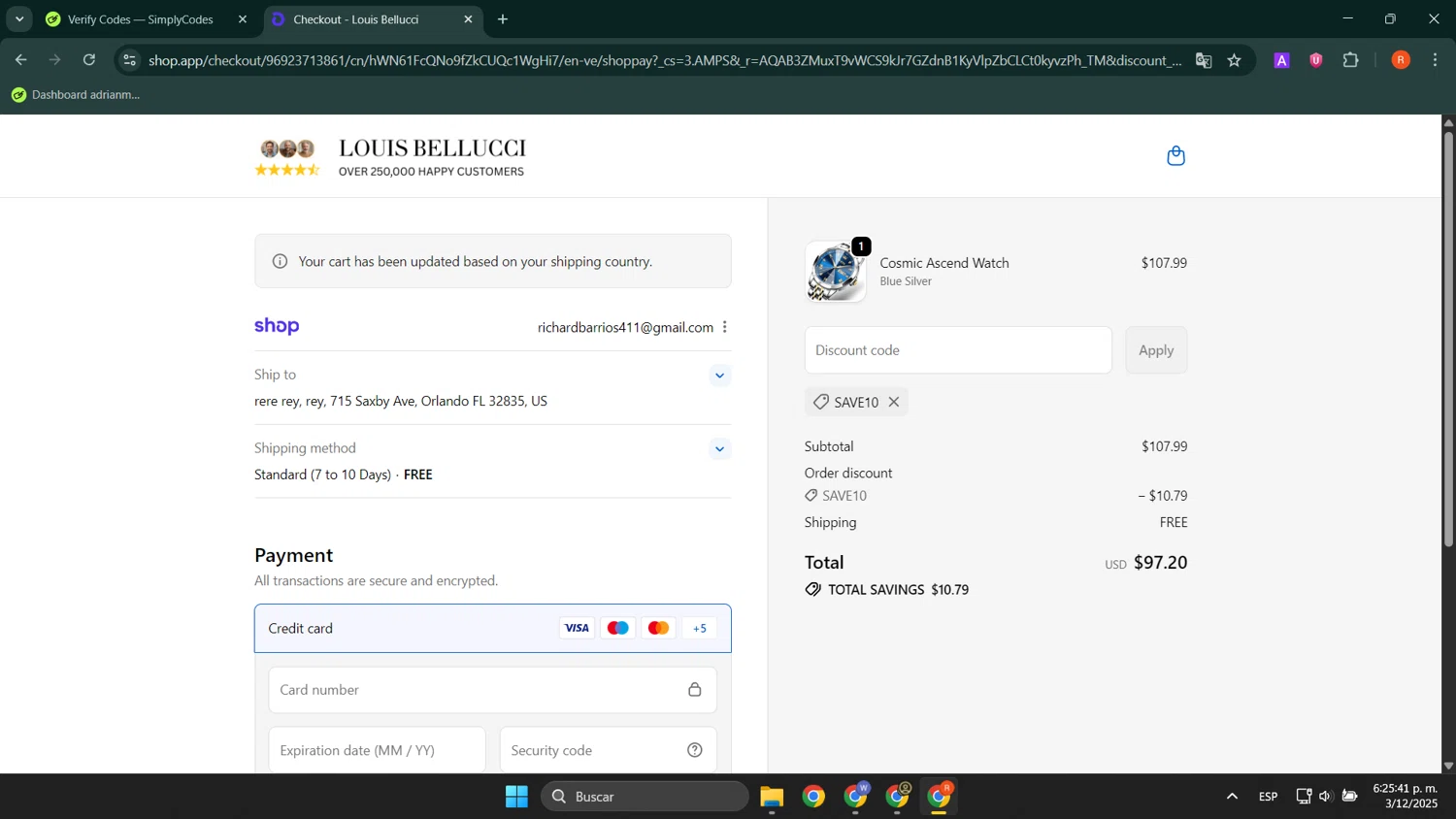Focus the Discount code field
The image size is (1456, 819).
tap(958, 350)
